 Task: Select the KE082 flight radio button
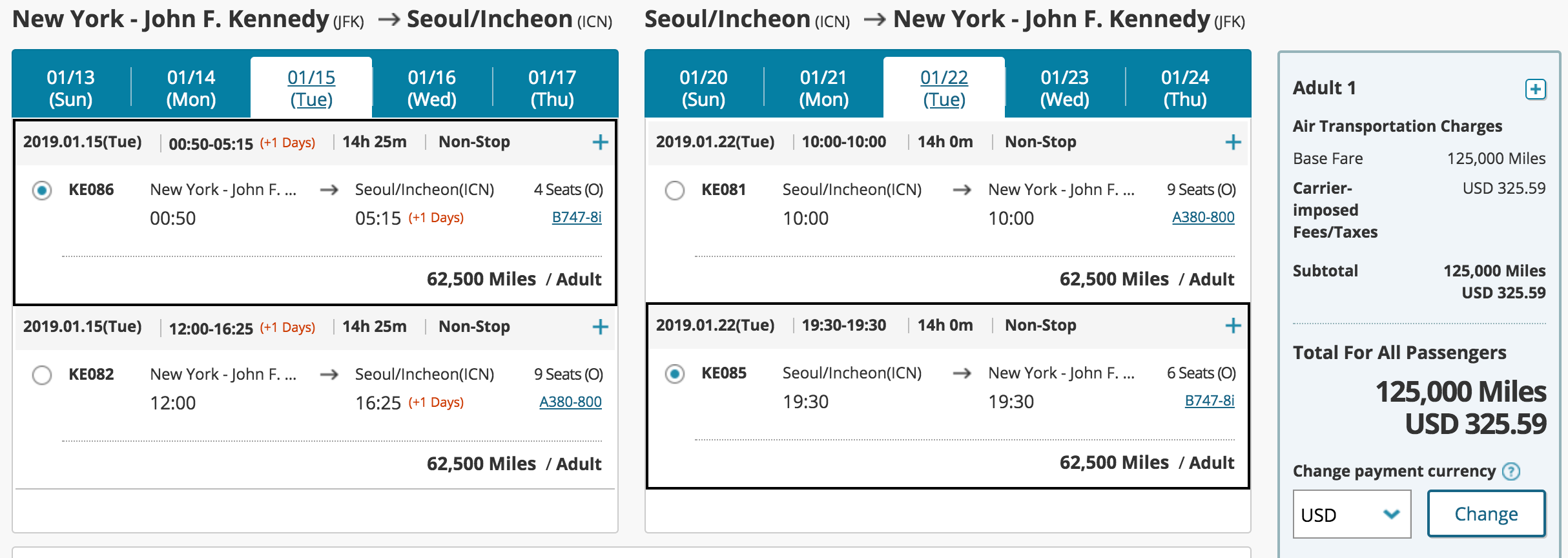(x=42, y=375)
